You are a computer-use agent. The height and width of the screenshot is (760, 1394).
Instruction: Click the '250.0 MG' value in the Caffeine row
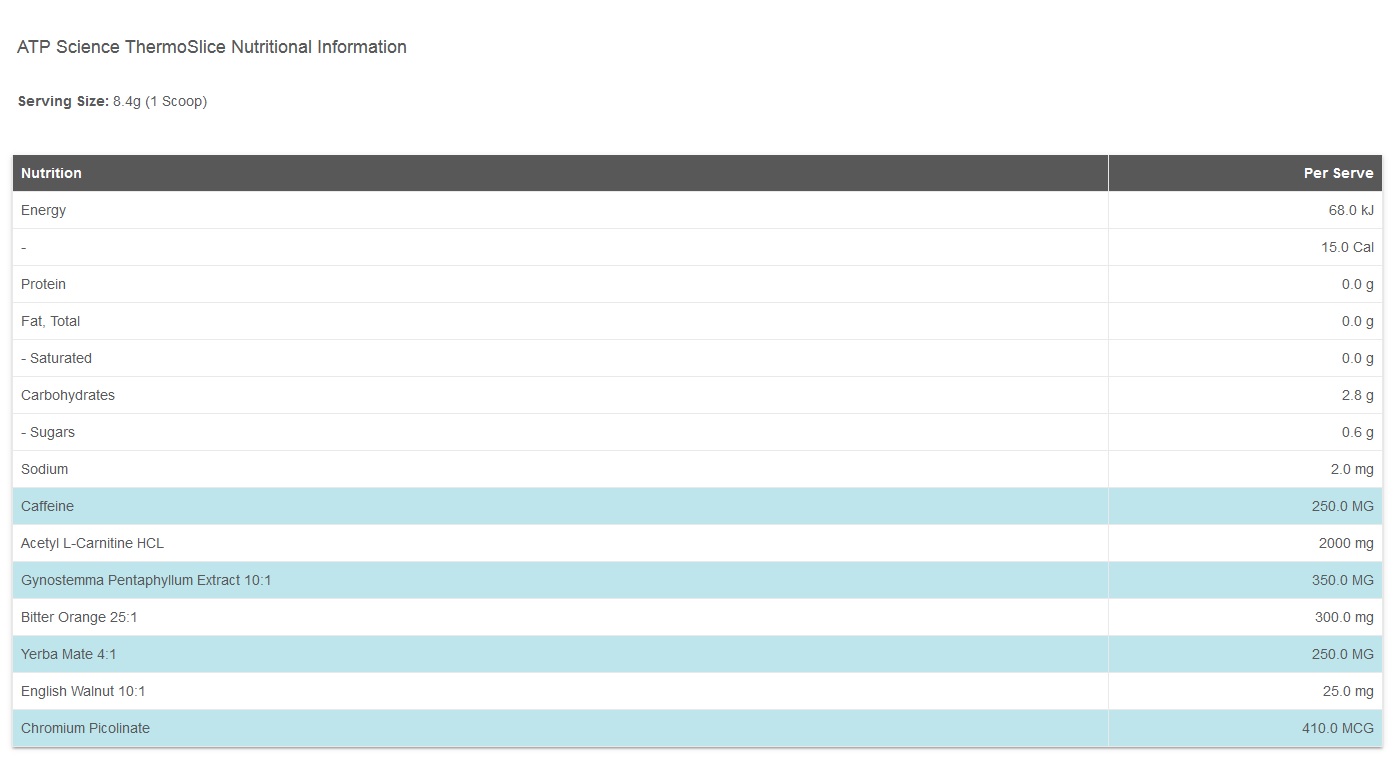1343,506
